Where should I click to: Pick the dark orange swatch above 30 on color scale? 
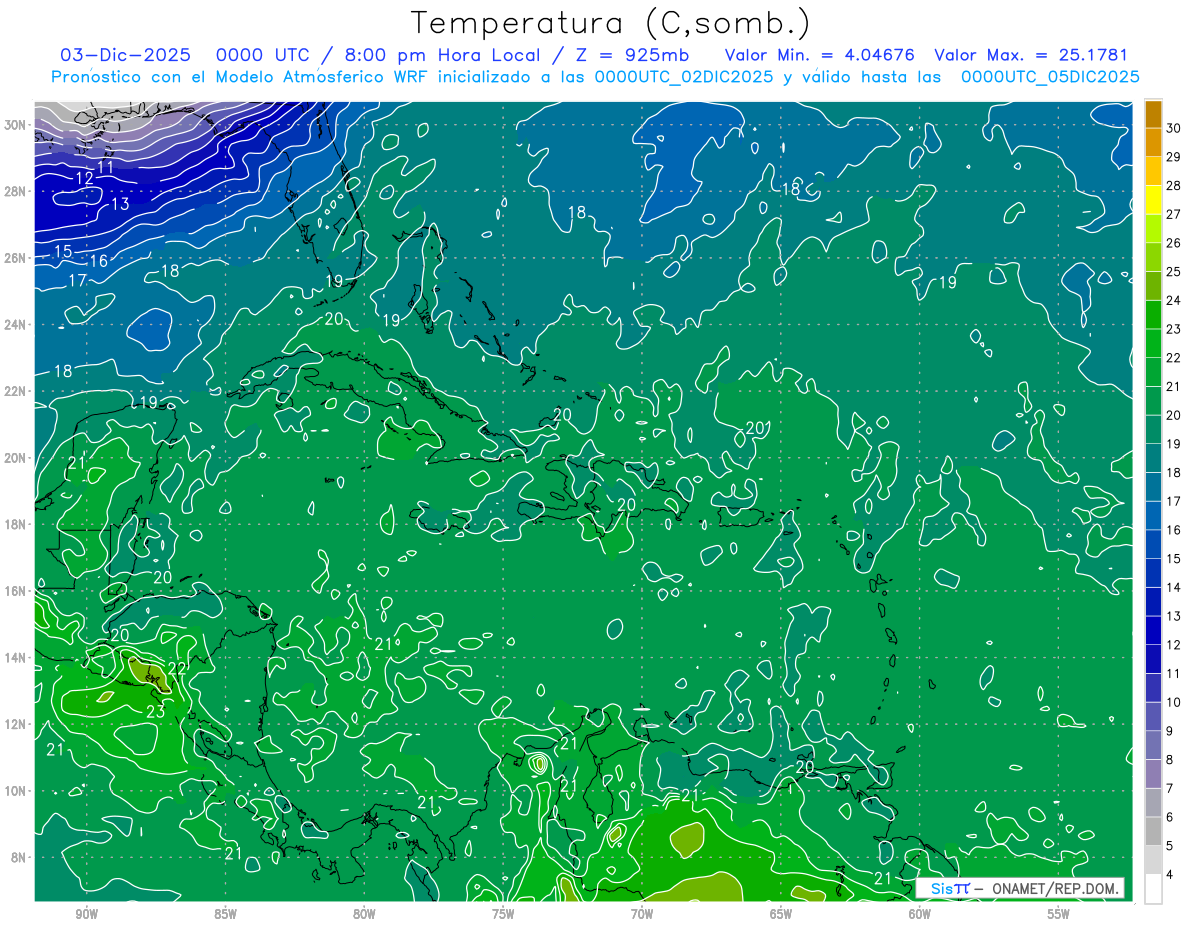click(1153, 113)
